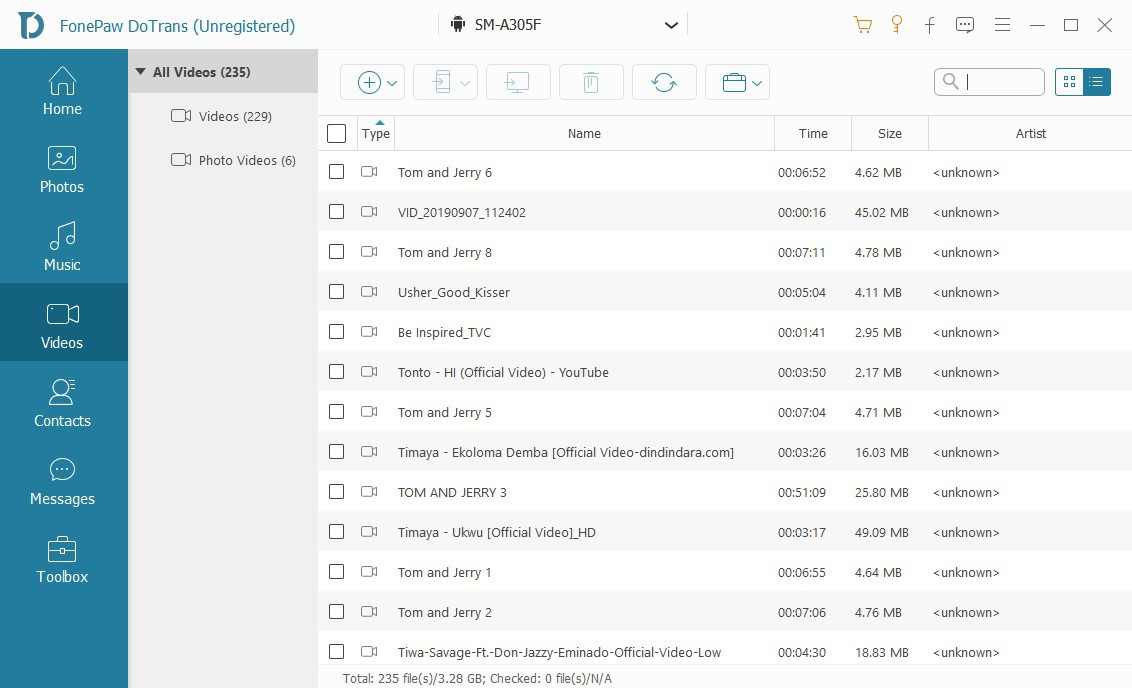Select the TOM AND JERRY 3 checkbox

pos(337,492)
